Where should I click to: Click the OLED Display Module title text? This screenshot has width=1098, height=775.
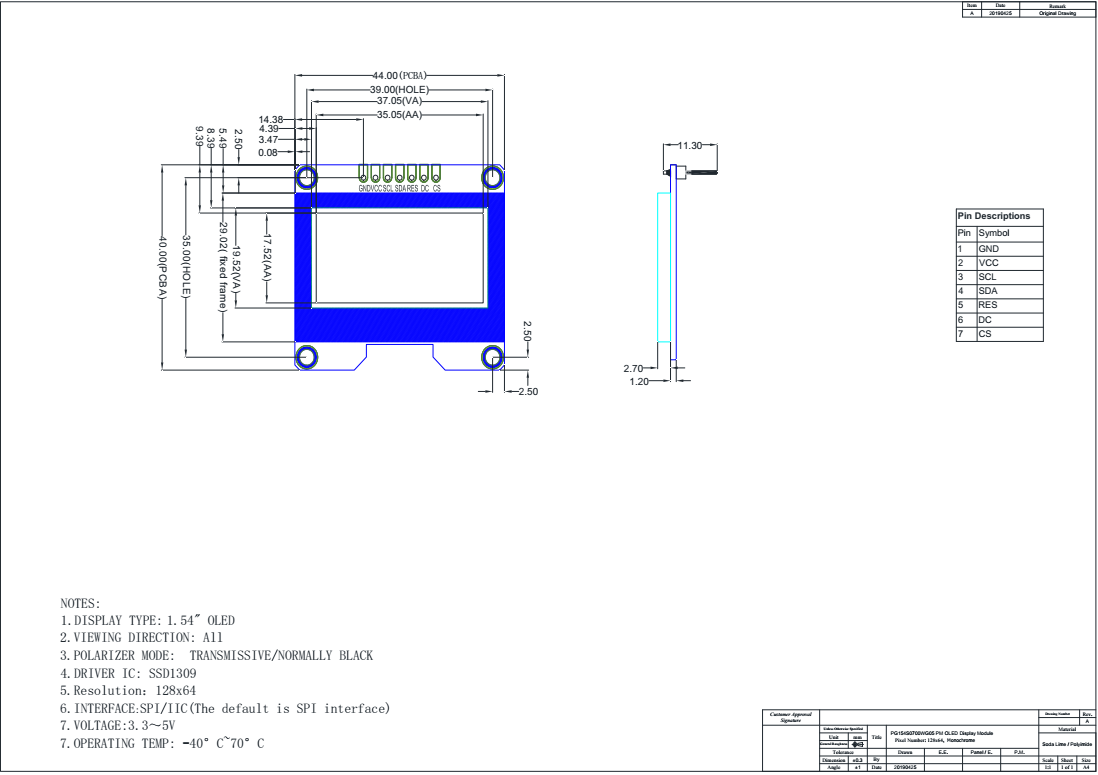click(x=945, y=733)
